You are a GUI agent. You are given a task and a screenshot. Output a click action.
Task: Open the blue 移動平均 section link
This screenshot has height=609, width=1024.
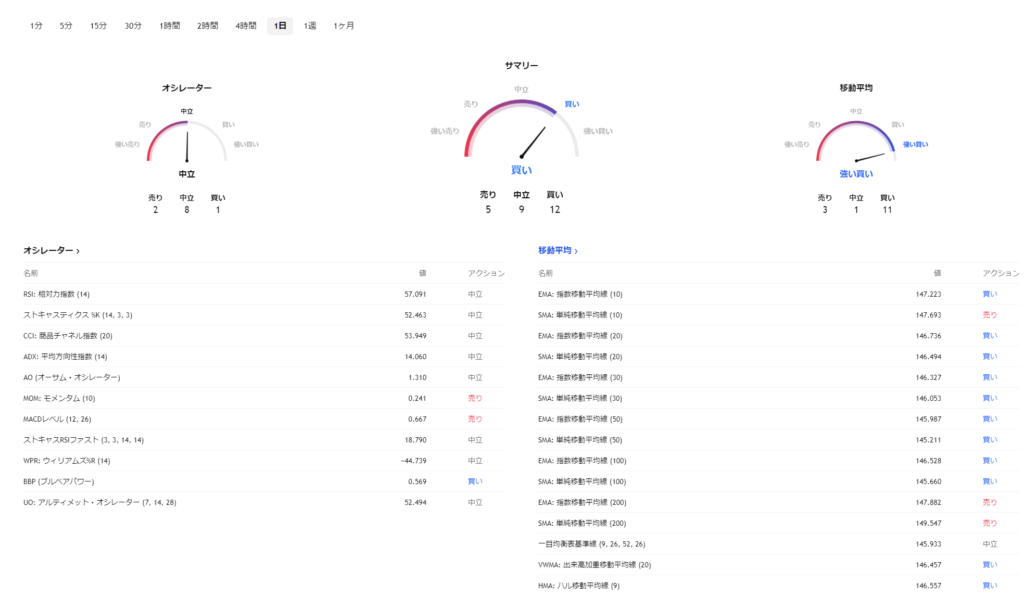pyautogui.click(x=558, y=250)
